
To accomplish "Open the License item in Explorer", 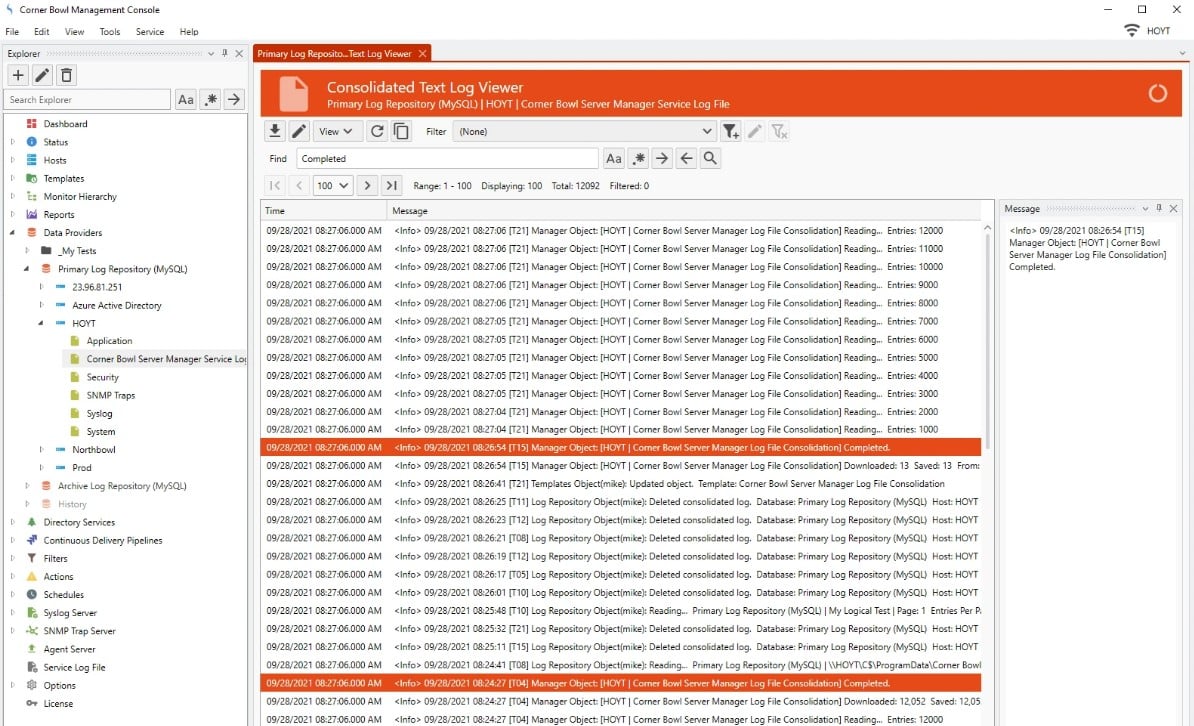I will pyautogui.click(x=58, y=704).
